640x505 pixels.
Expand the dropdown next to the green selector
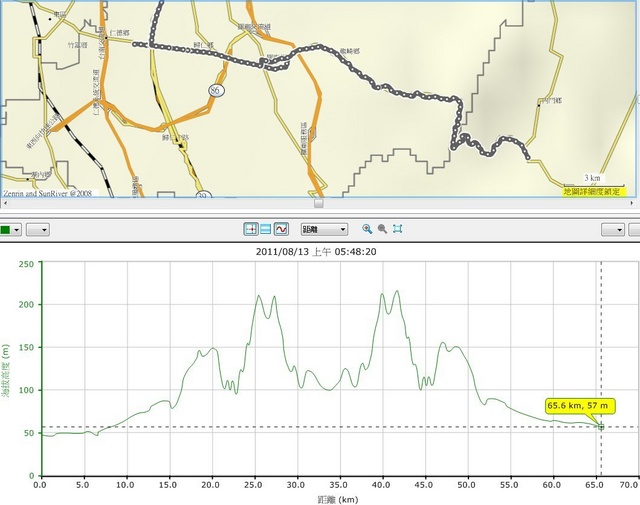38,229
